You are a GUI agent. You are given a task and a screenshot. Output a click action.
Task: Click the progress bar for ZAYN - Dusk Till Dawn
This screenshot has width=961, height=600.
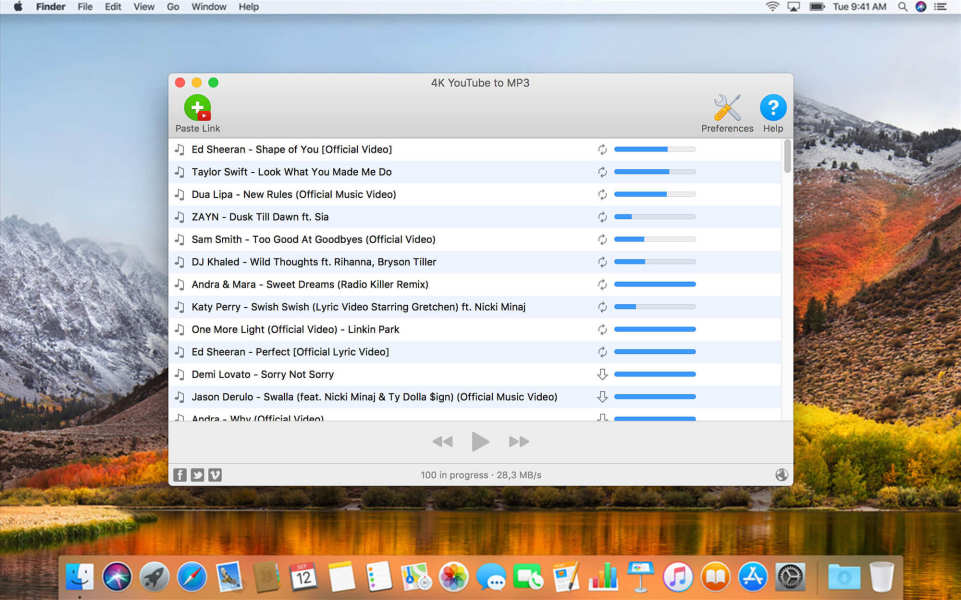coord(655,217)
